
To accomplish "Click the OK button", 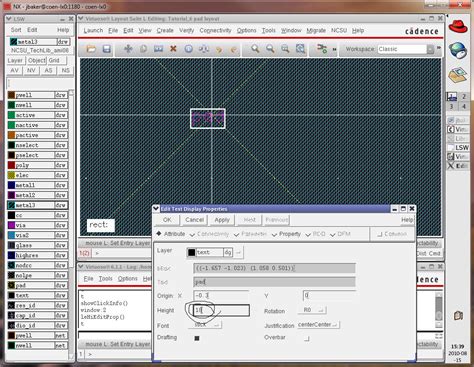I will (x=167, y=220).
